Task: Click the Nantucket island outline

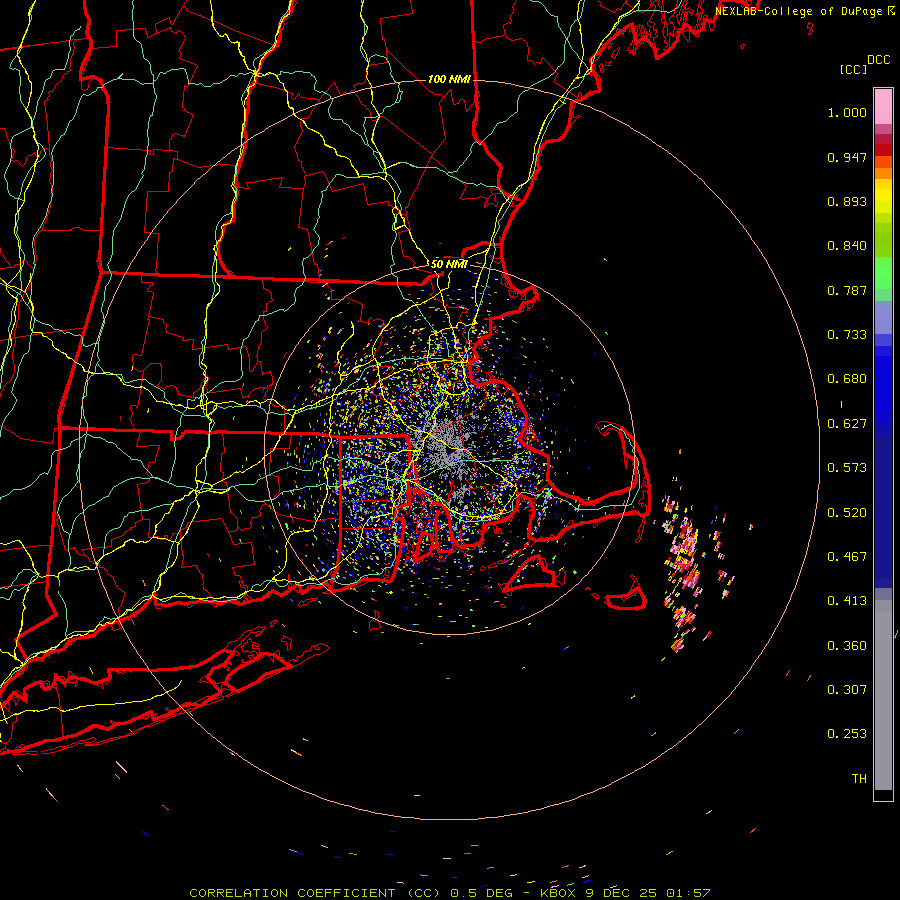Action: (x=627, y=595)
